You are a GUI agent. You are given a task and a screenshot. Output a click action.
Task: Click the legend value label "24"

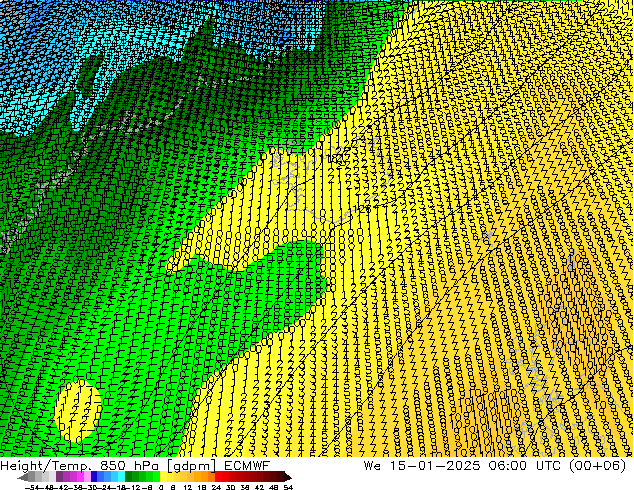(216, 488)
